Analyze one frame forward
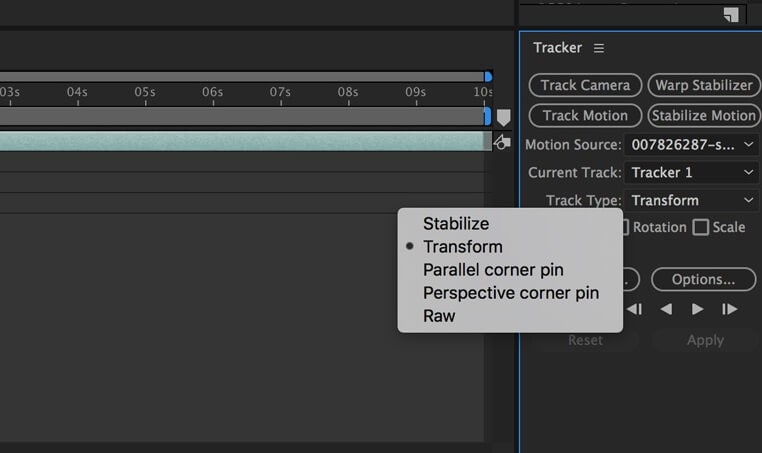762x453 pixels. [730, 309]
